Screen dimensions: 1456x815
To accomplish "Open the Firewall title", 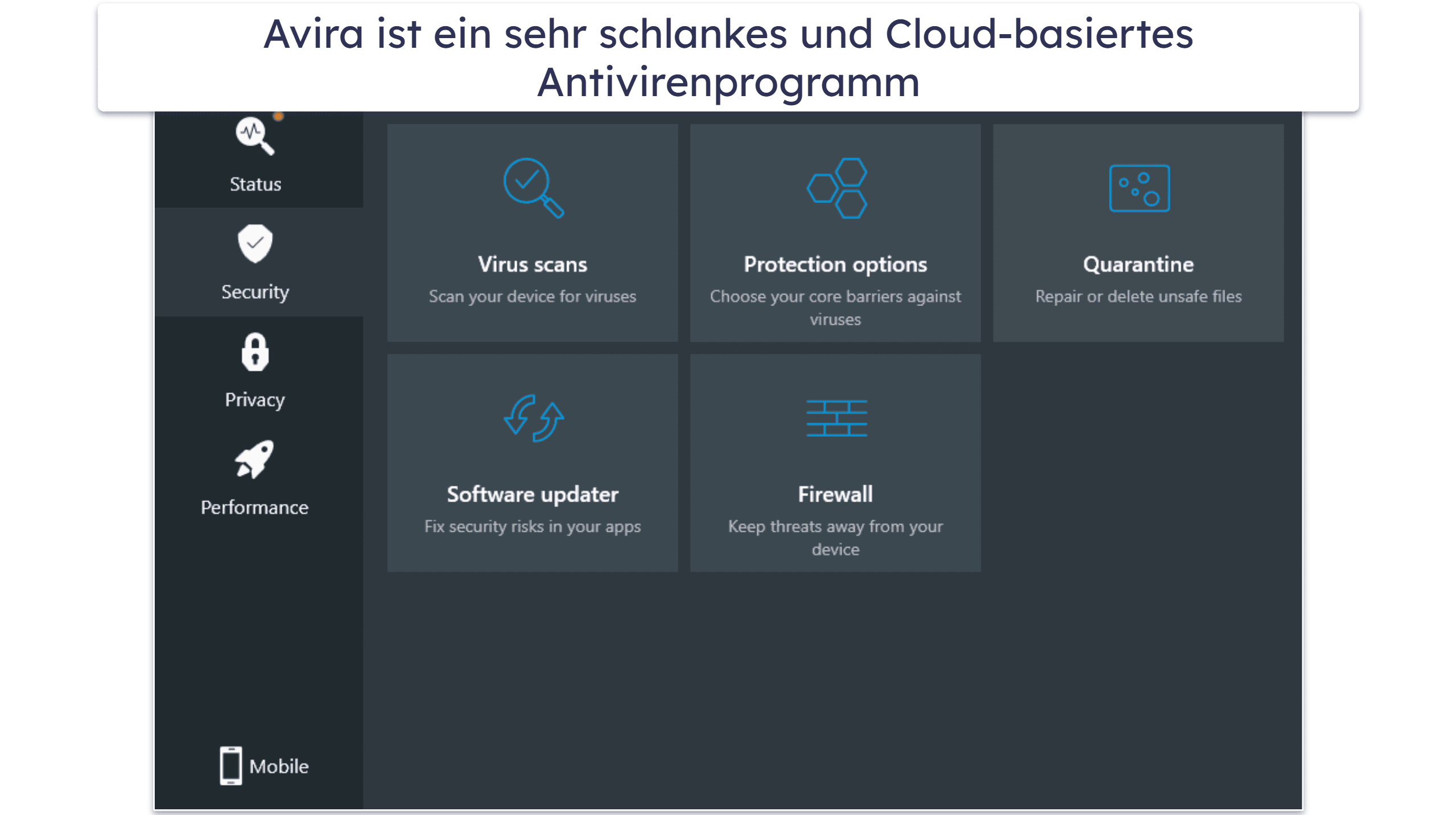I will pos(835,494).
